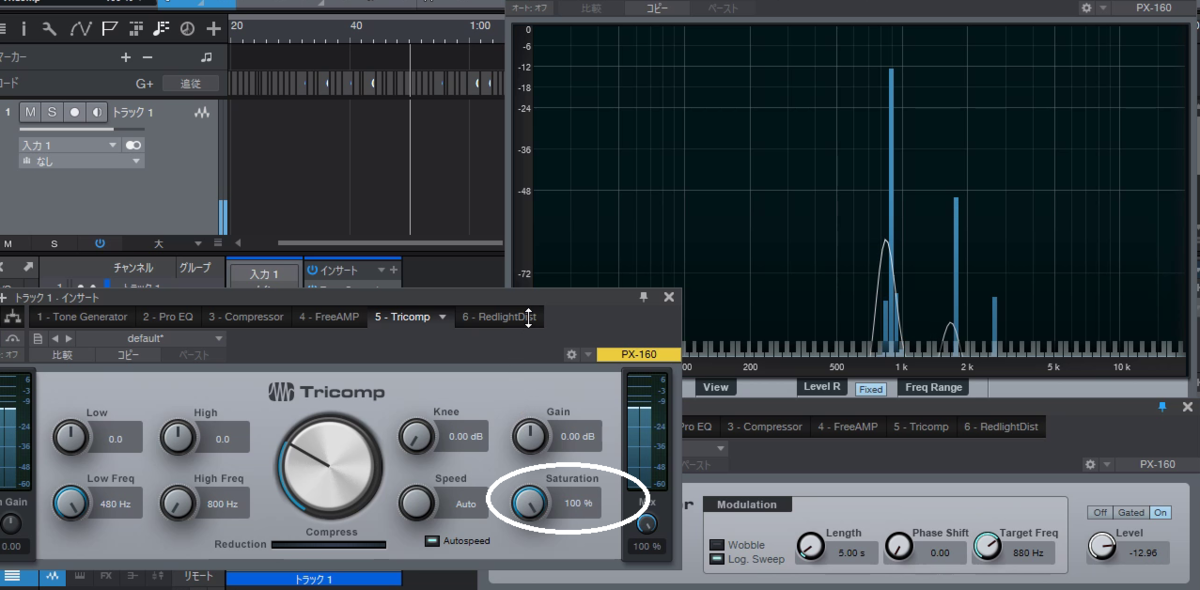Image resolution: width=1200 pixels, height=590 pixels.
Task: Toggle the Autospeed checkbox in Tricomp
Action: (x=432, y=541)
